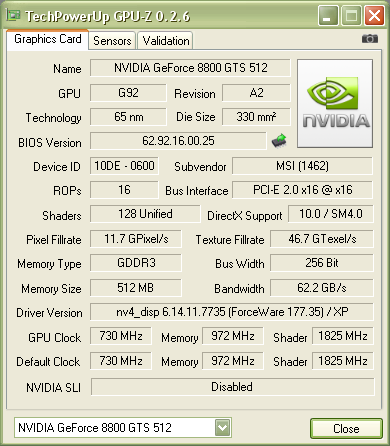
Task: Click the Device ID field 10DE - 0600
Action: coord(124,166)
